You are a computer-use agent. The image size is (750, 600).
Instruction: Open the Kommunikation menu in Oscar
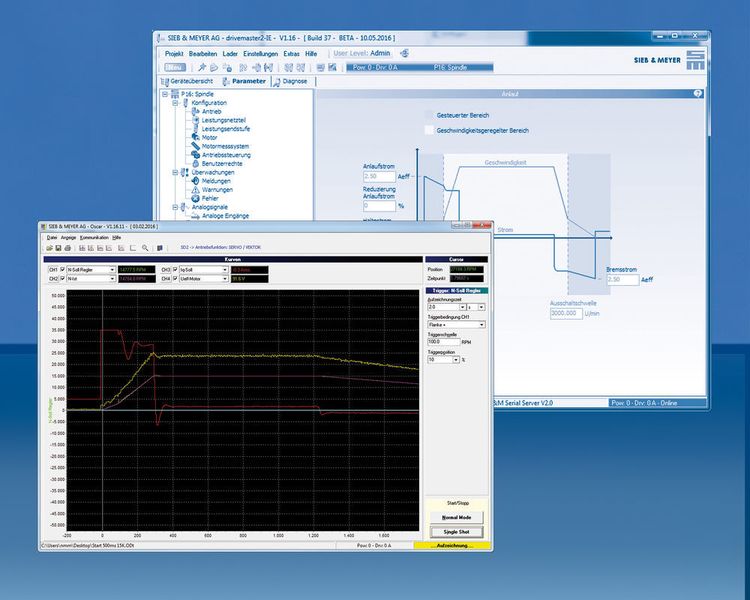click(94, 237)
